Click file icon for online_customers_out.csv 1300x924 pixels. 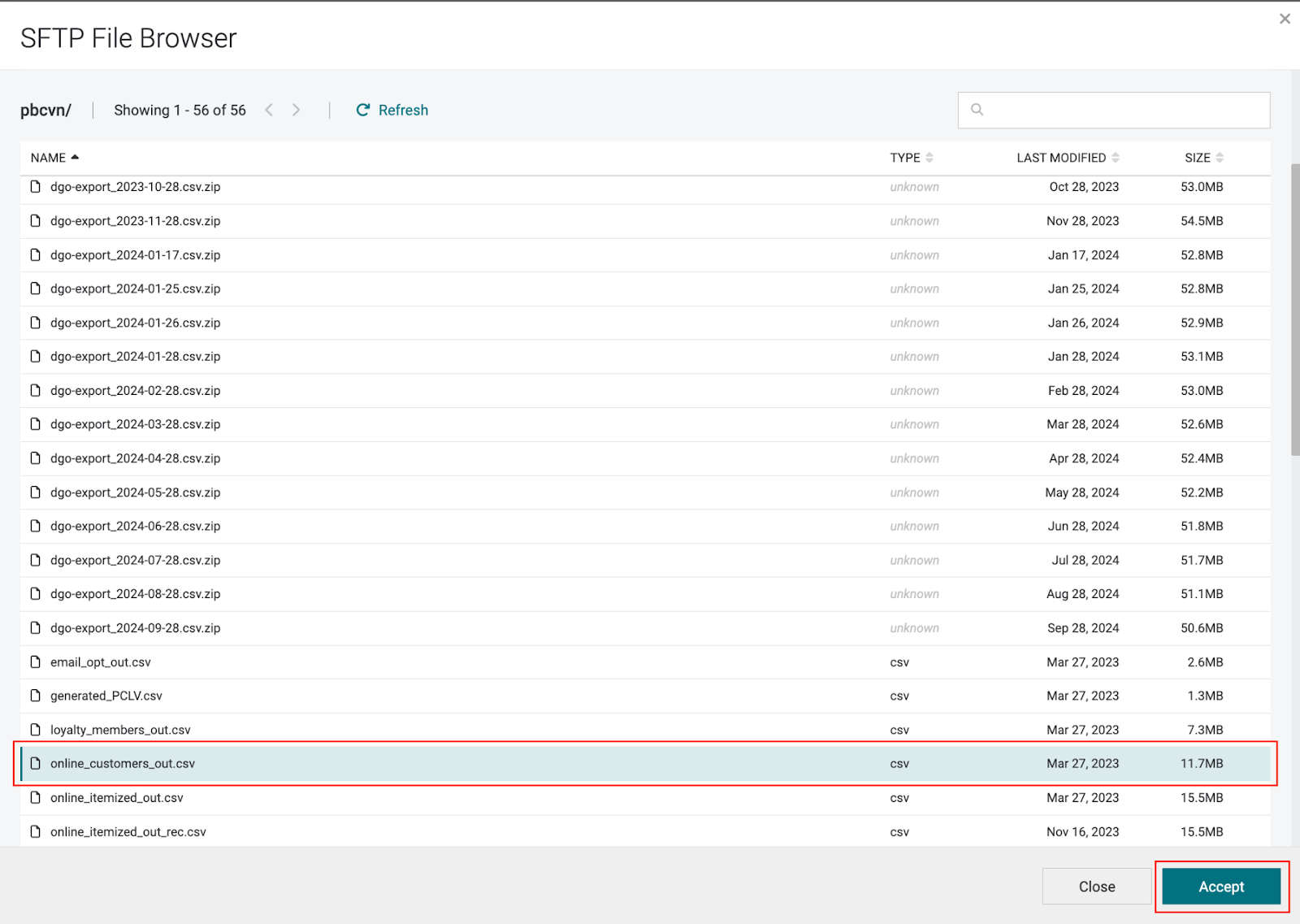tap(35, 764)
